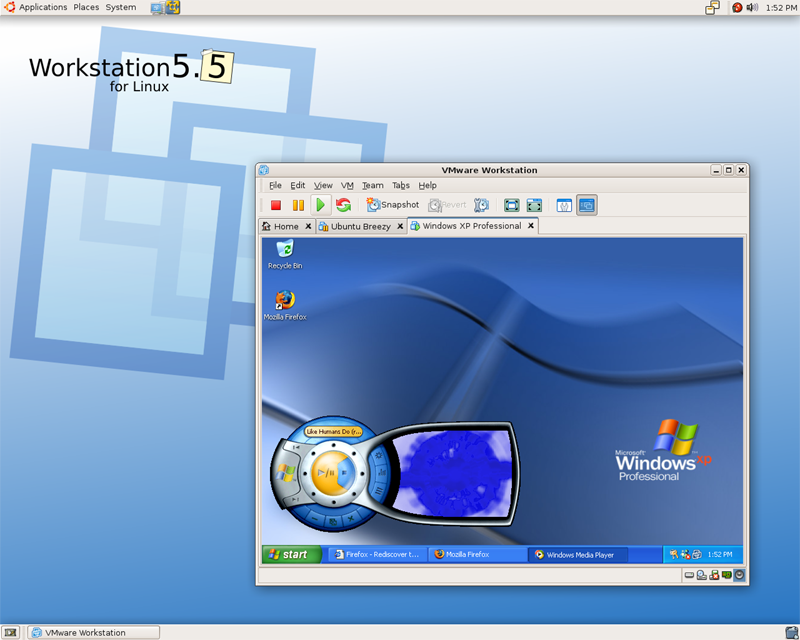The image size is (800, 640).
Task: Reset the virtual machine with the red-green arrows icon
Action: click(x=343, y=205)
